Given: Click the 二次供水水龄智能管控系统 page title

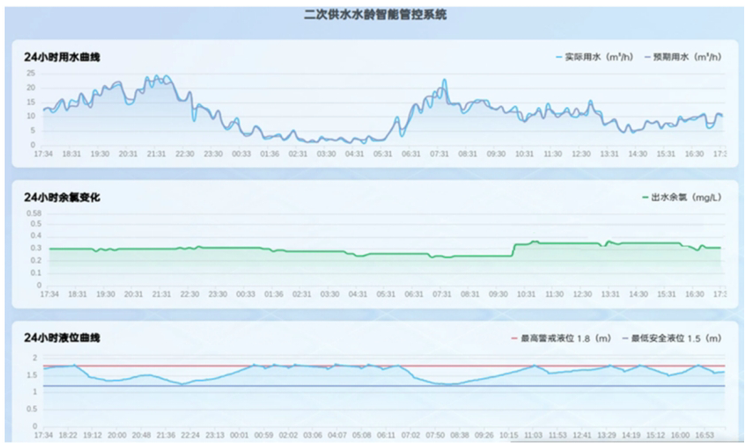Looking at the screenshot, I should coord(374,15).
